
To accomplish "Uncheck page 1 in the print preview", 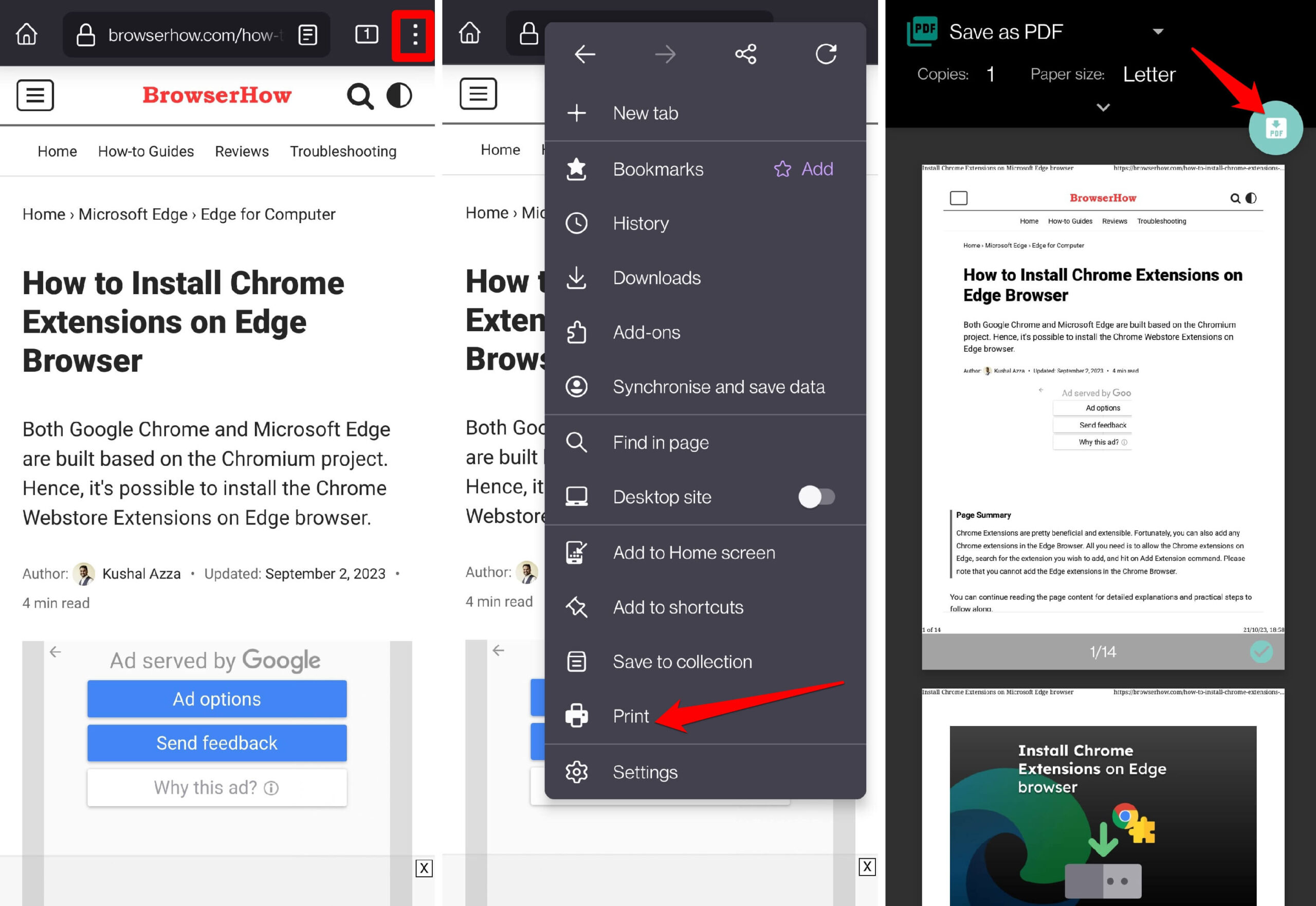I will (x=1260, y=651).
